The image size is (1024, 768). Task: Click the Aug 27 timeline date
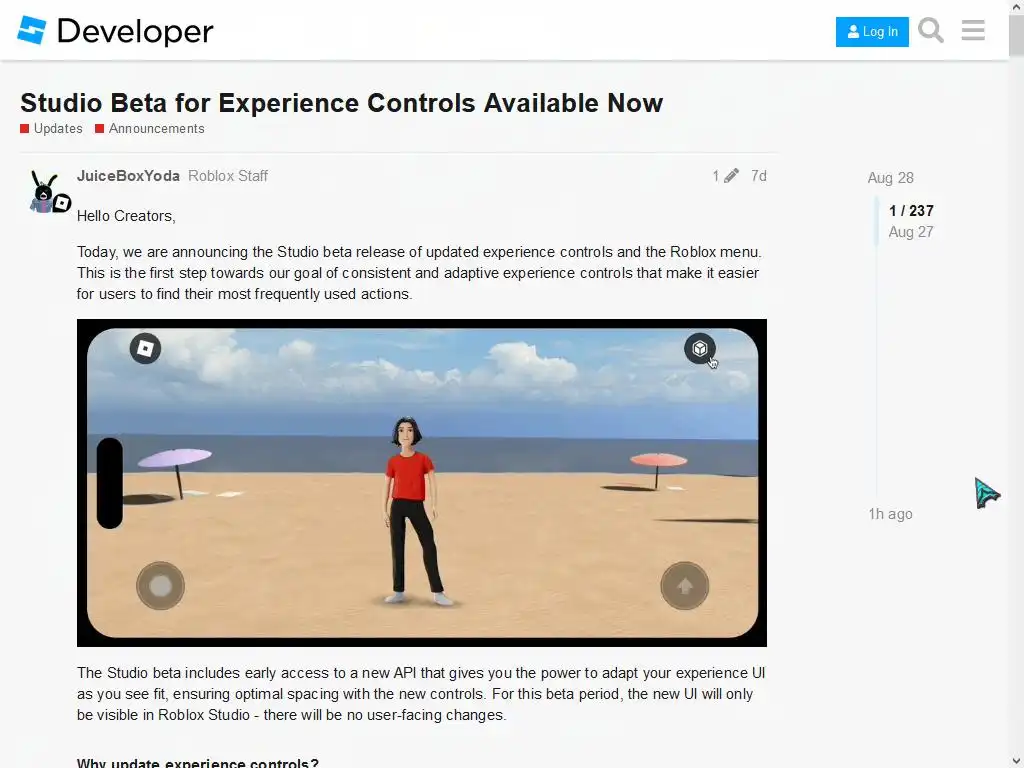[x=911, y=232]
